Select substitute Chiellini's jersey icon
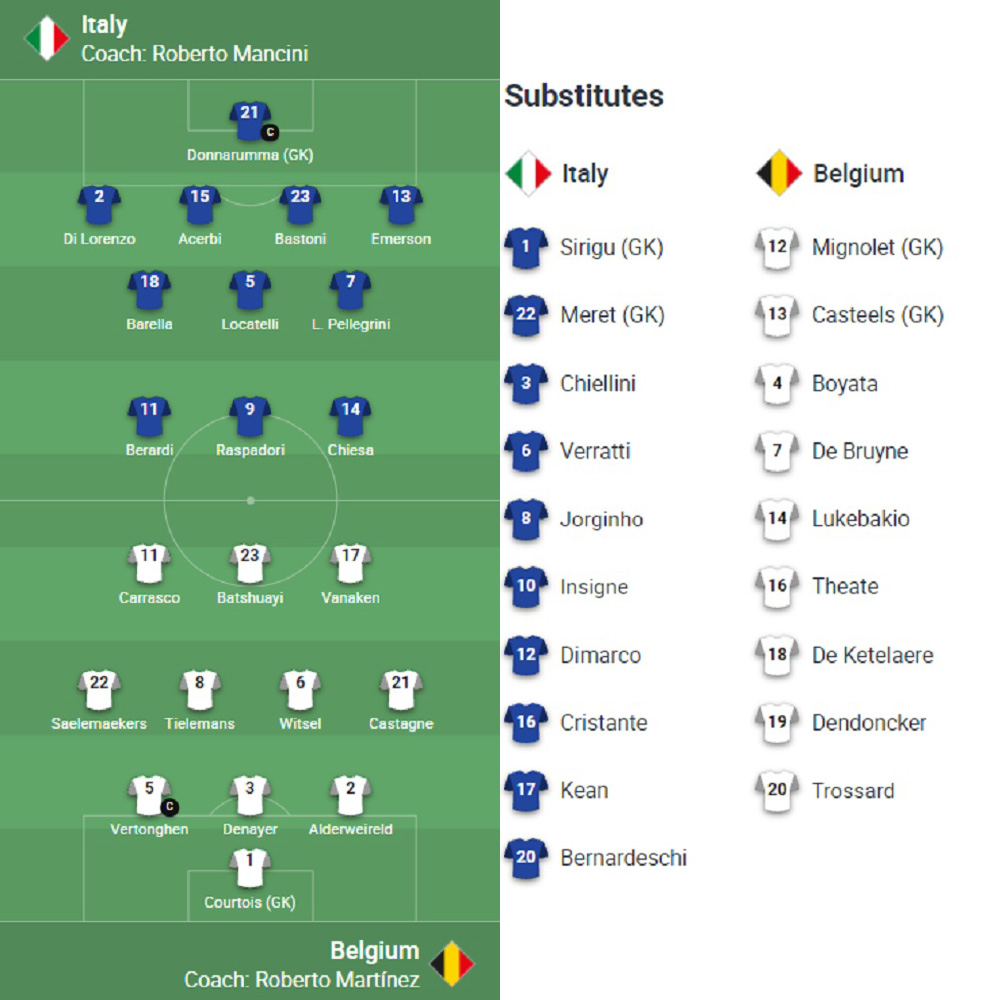Screen dimensions: 1000x1000 coord(525,383)
